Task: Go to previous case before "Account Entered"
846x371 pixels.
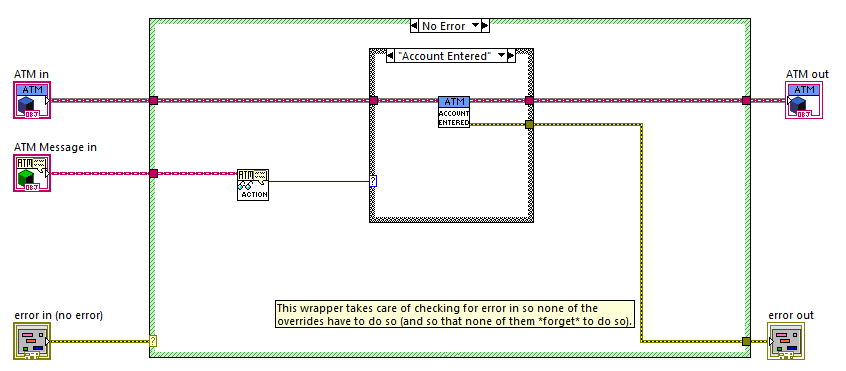Action: click(391, 56)
